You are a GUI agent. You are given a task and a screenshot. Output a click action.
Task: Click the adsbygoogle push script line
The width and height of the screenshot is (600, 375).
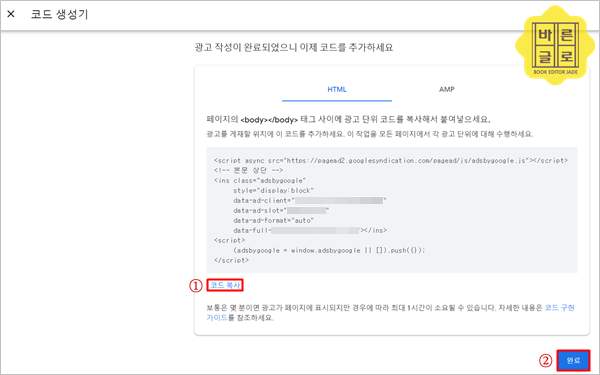click(329, 250)
